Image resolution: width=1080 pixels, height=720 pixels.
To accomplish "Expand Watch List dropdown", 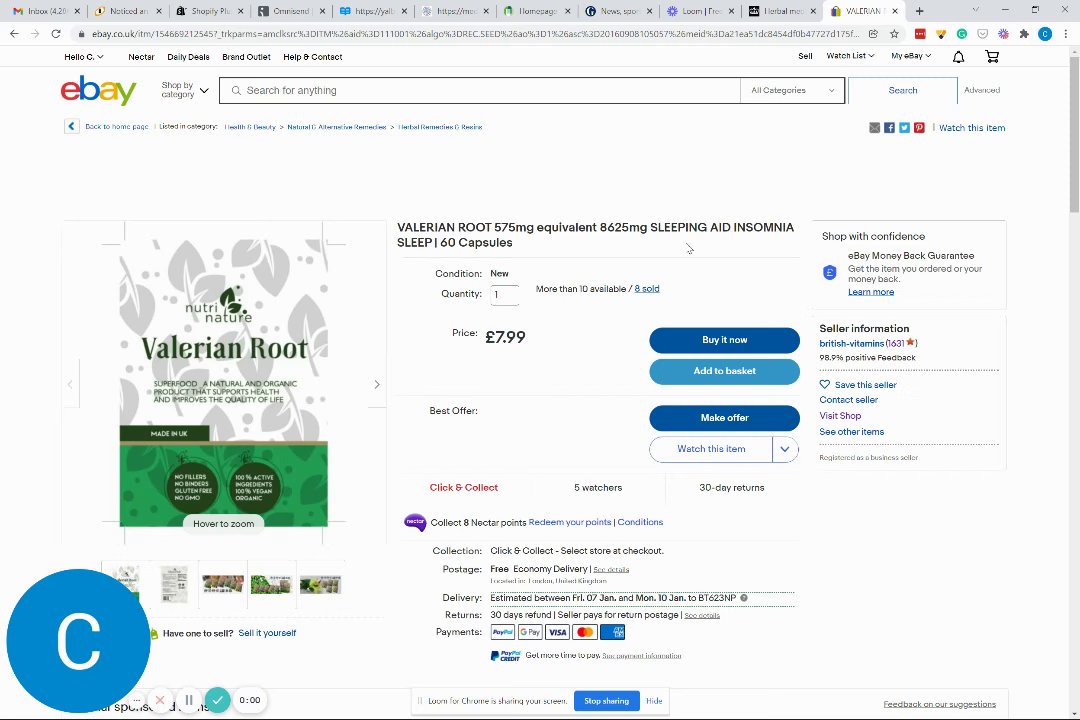I will click(850, 56).
